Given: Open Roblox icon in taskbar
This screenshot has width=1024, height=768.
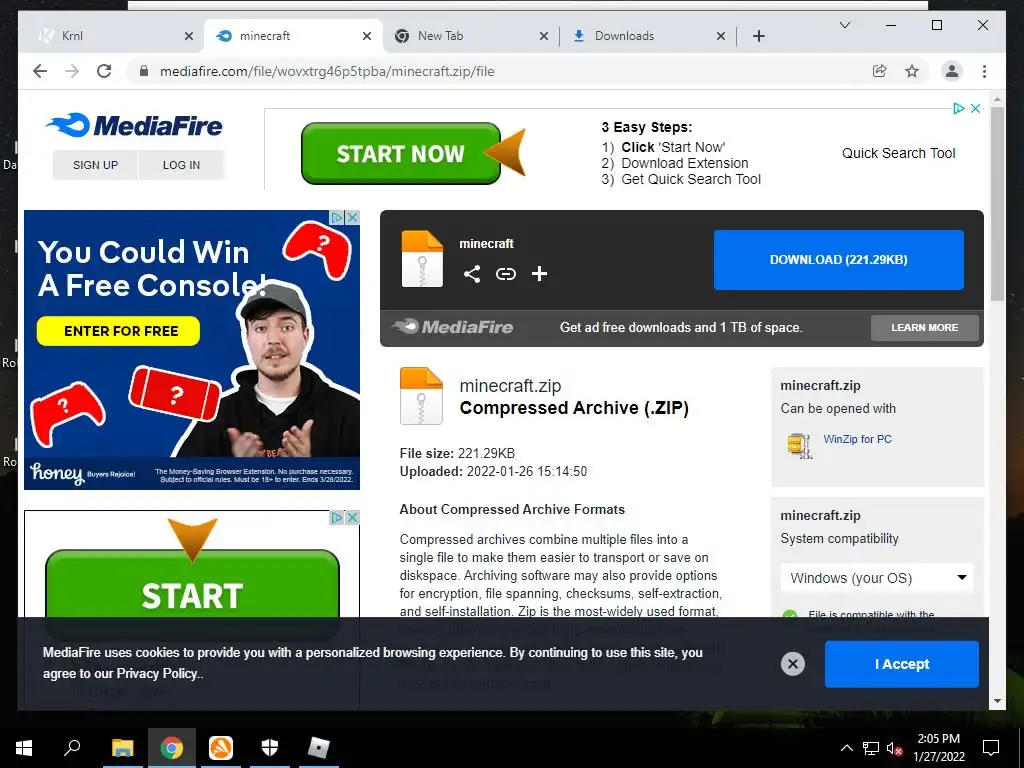Looking at the screenshot, I should point(319,748).
